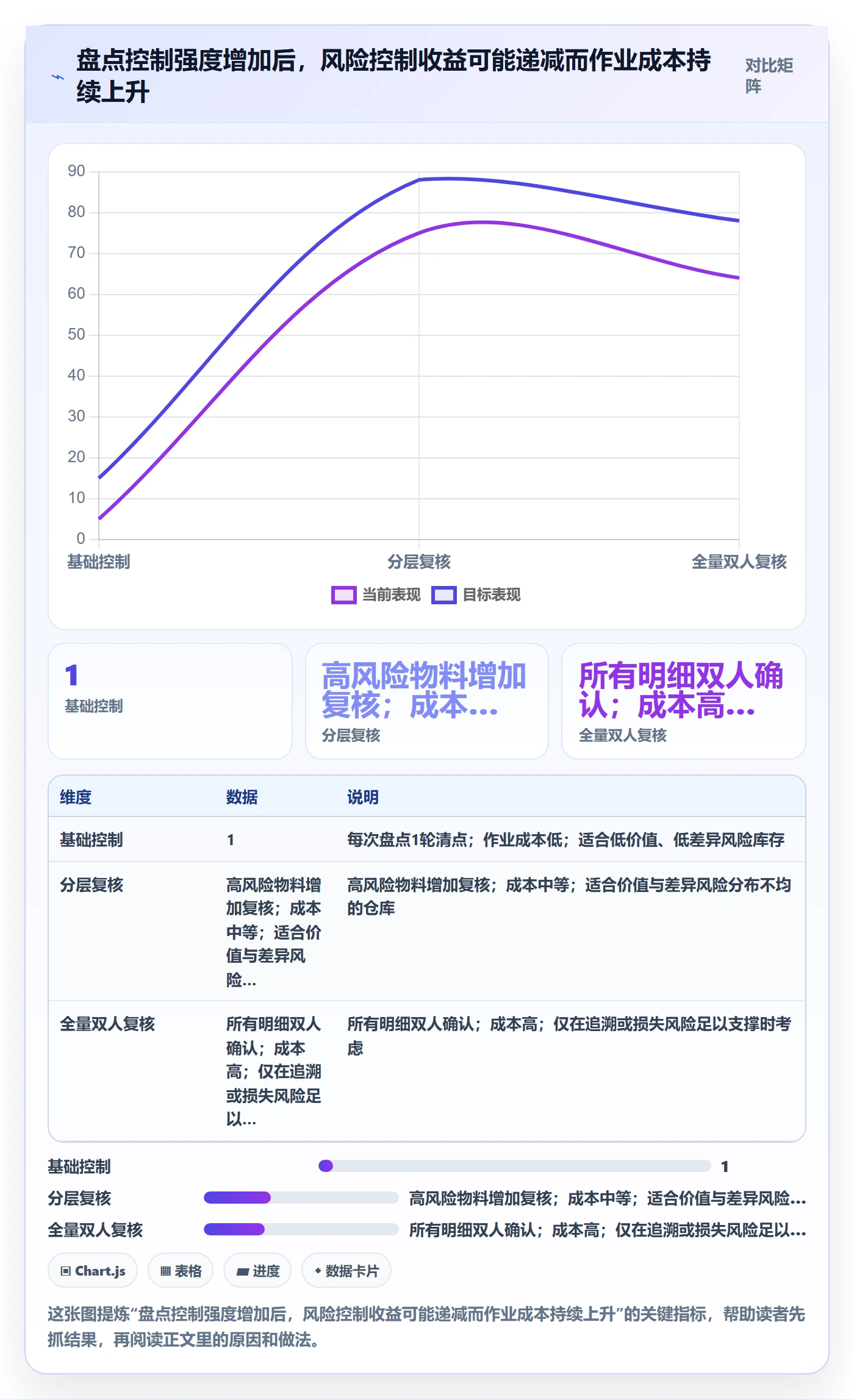This screenshot has height=1400, width=854.
Task: Click the lightning bolt icon beside the title
Action: click(57, 77)
